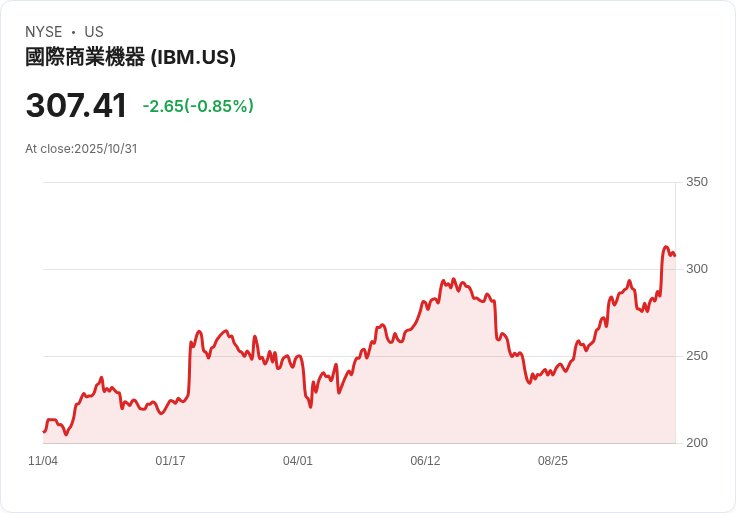
Task: Select the 04/01 date on x-axis
Action: [298, 461]
